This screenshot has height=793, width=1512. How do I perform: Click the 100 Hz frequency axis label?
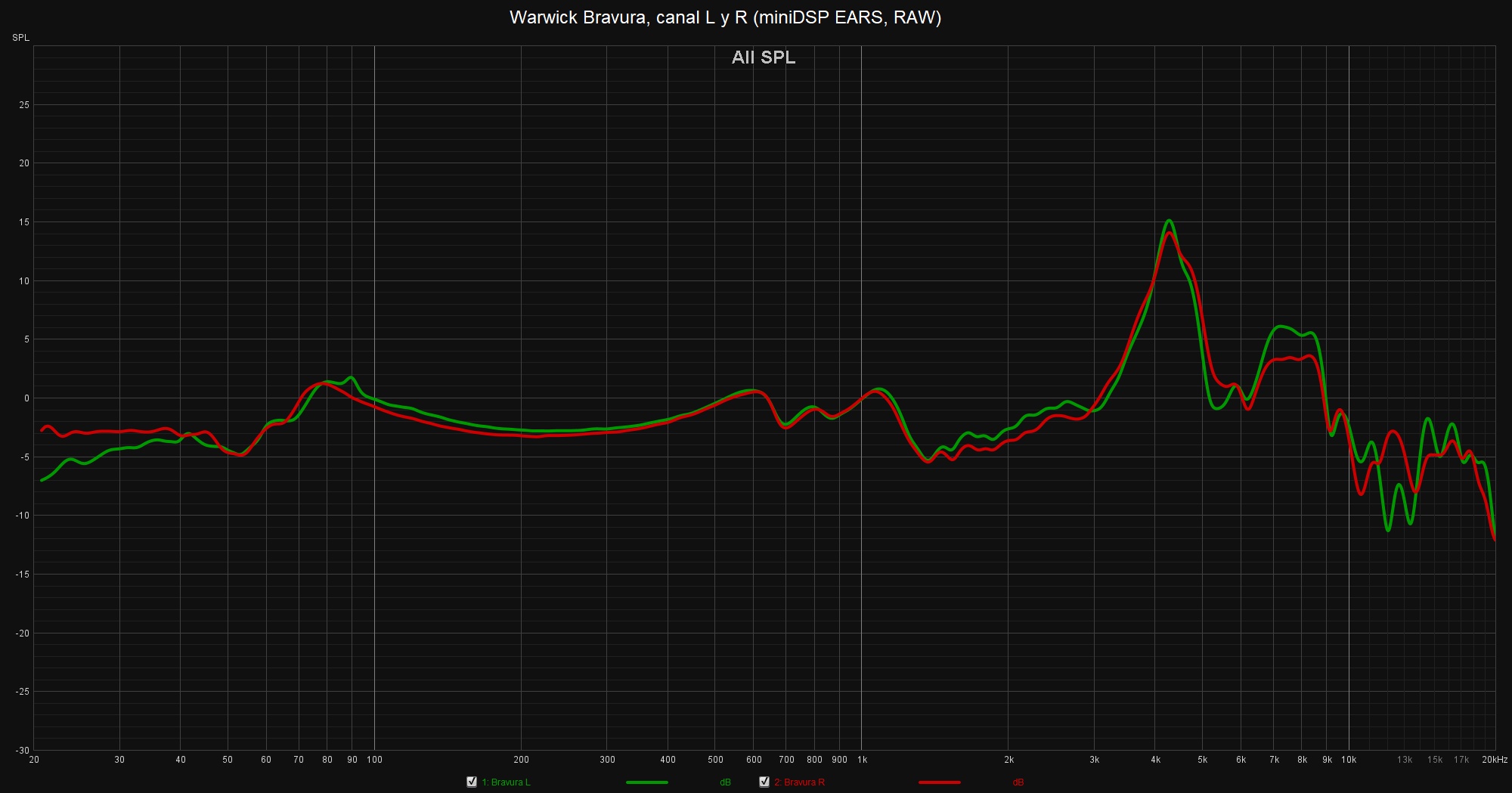pos(374,760)
